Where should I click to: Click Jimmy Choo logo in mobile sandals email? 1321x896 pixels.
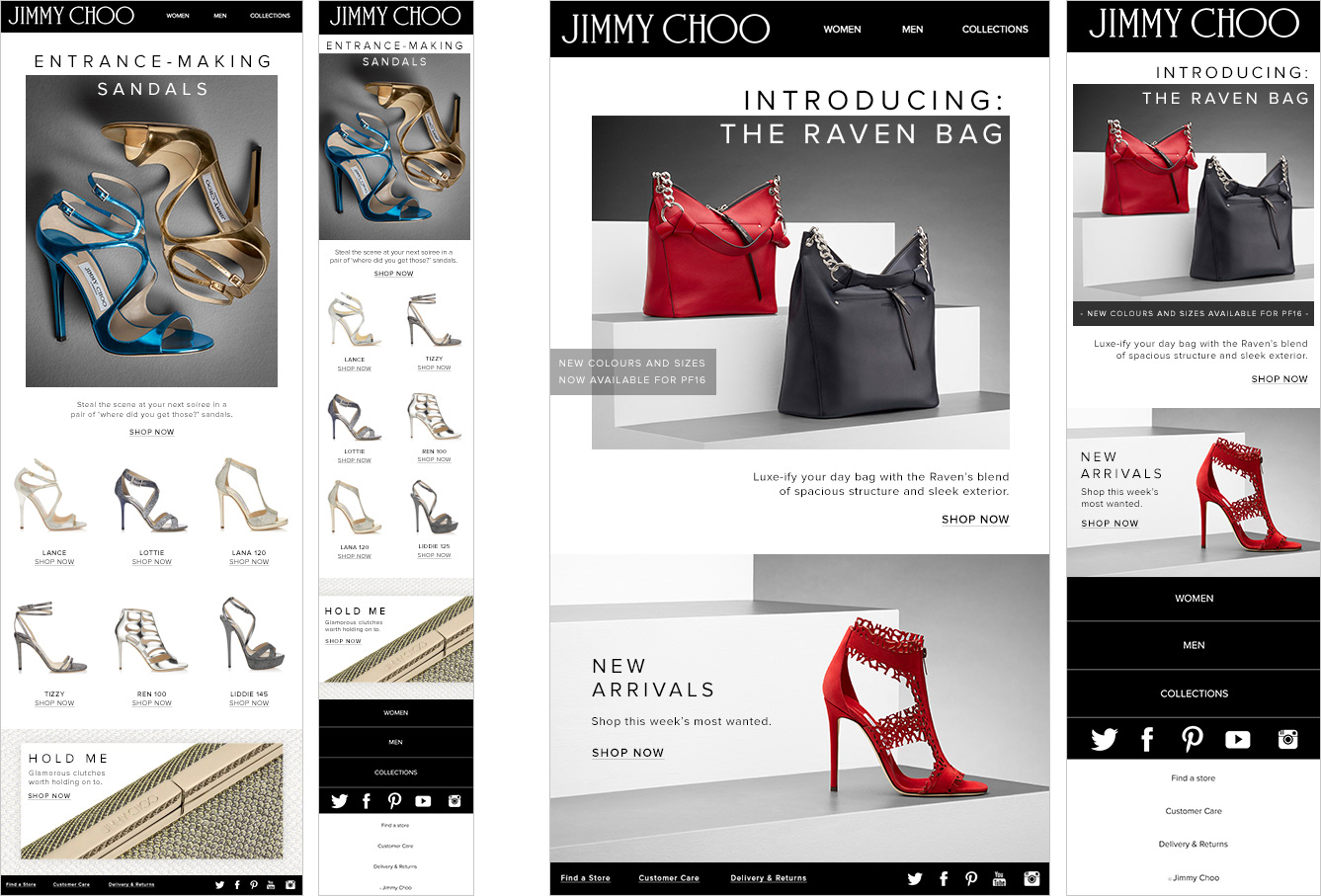(395, 17)
